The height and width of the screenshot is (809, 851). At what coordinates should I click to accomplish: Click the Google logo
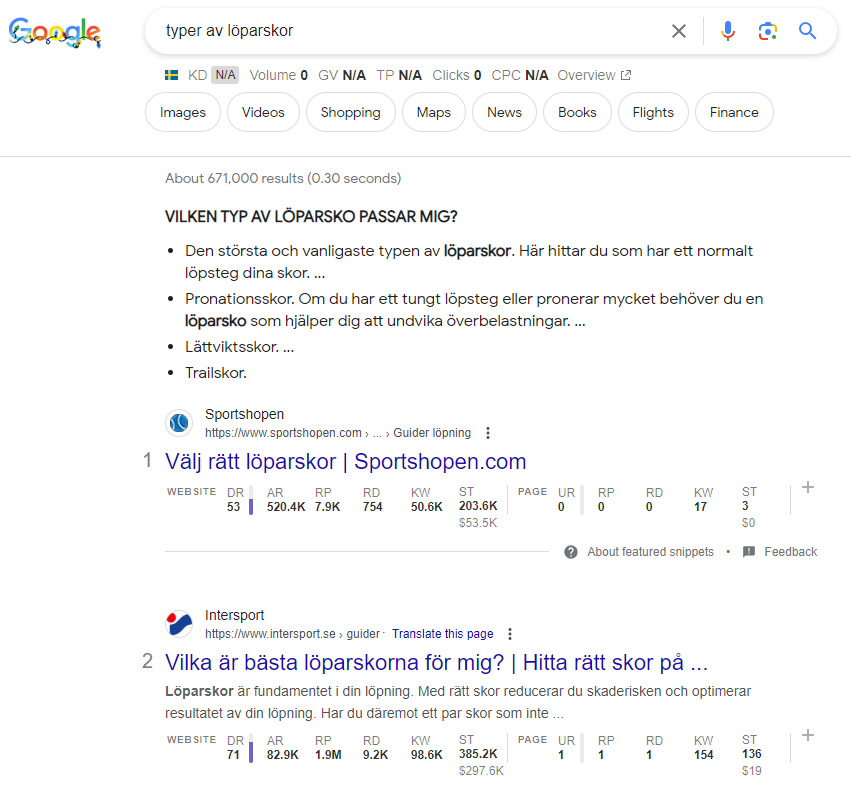click(54, 31)
